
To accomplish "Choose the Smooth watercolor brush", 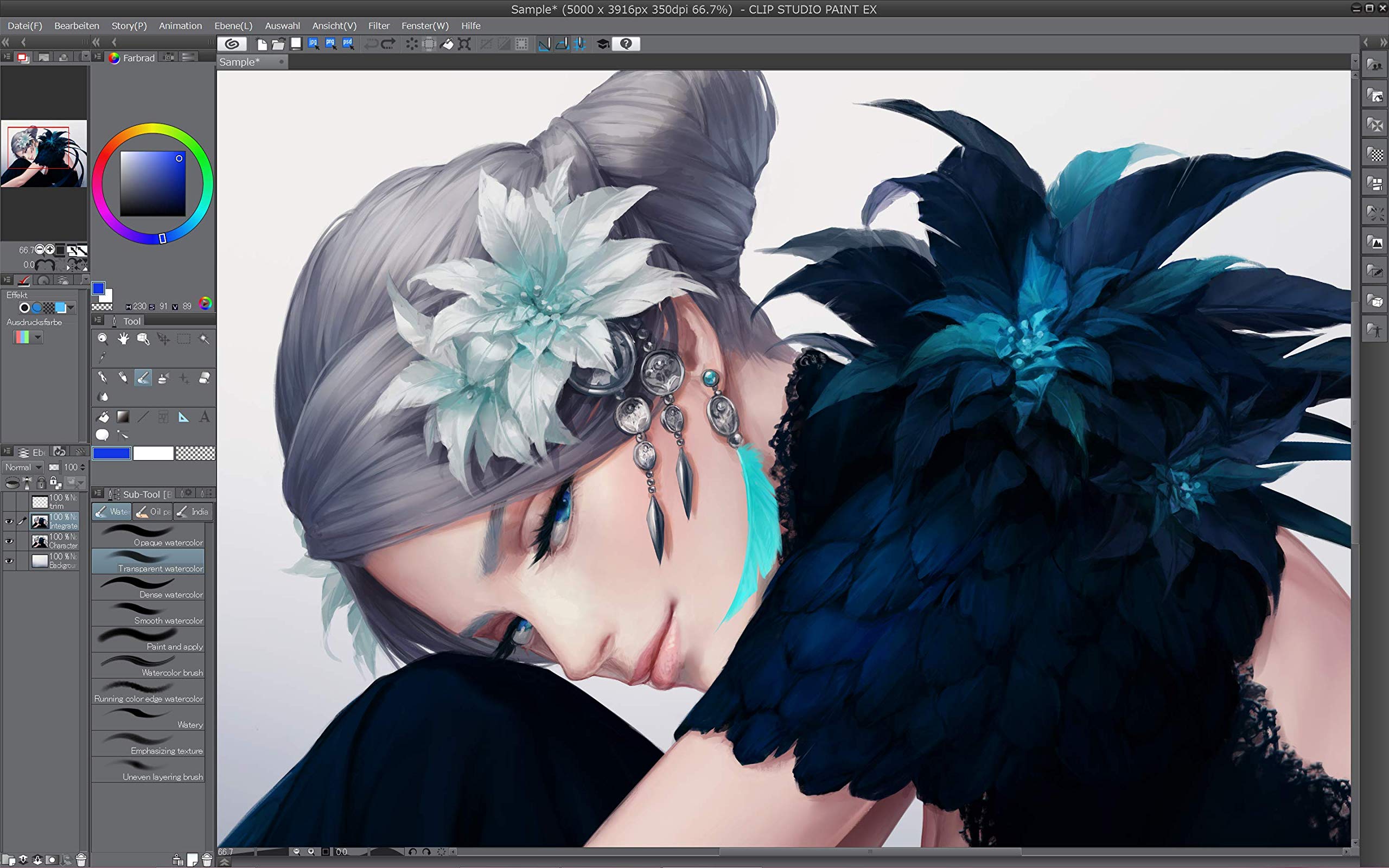I will (x=148, y=613).
